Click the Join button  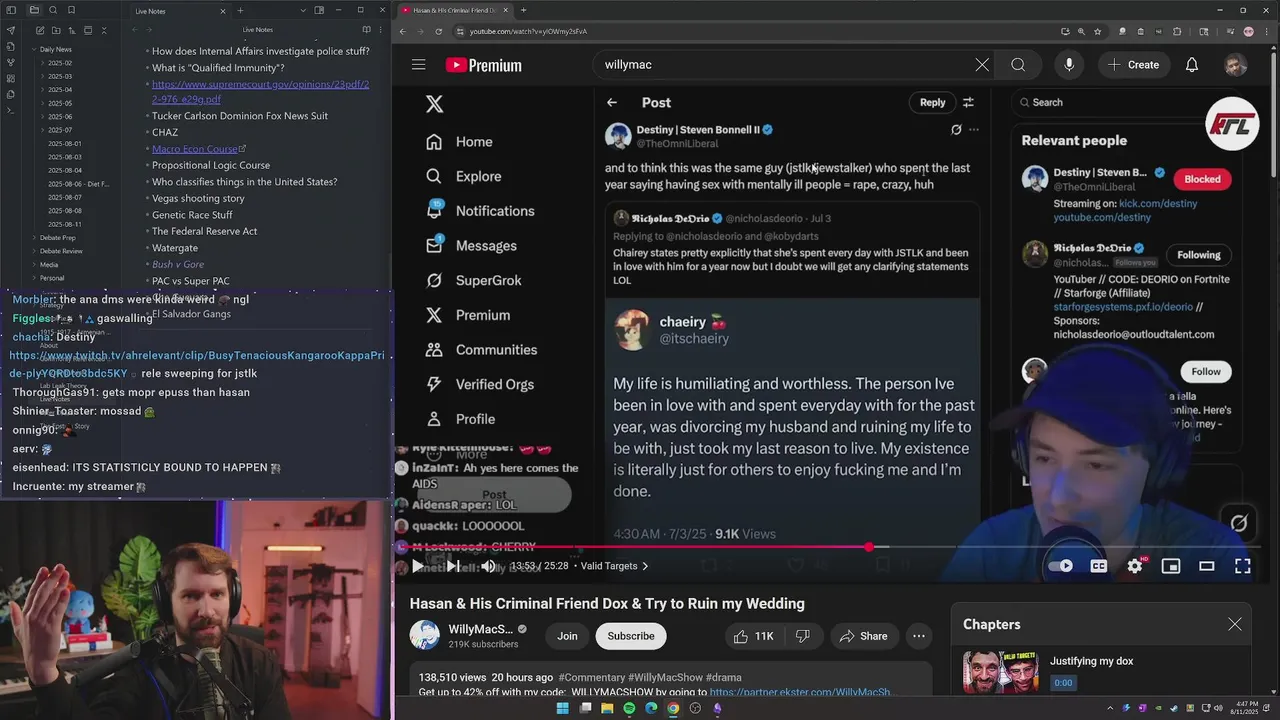click(x=567, y=636)
